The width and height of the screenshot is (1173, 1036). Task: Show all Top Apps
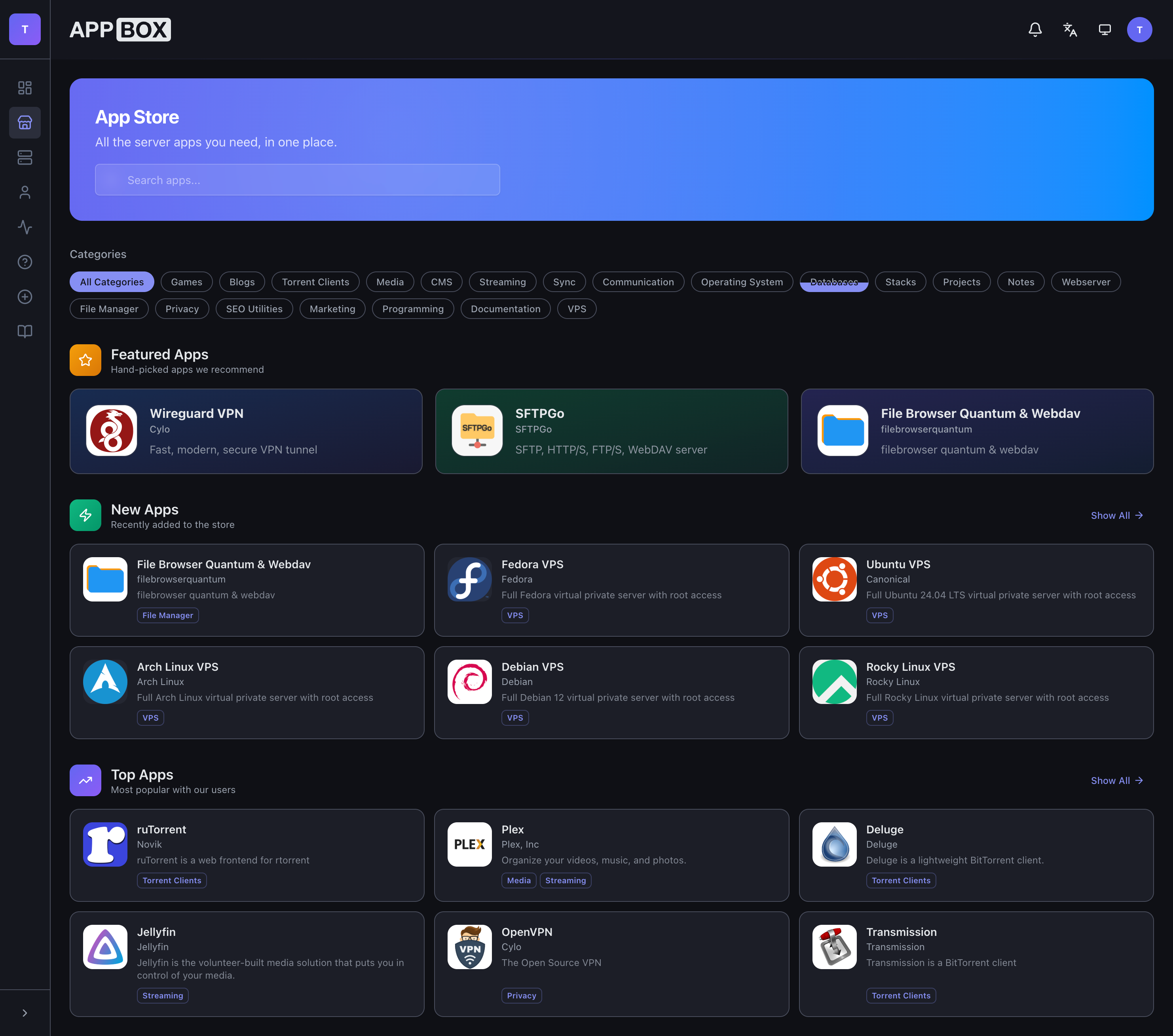[1117, 781]
